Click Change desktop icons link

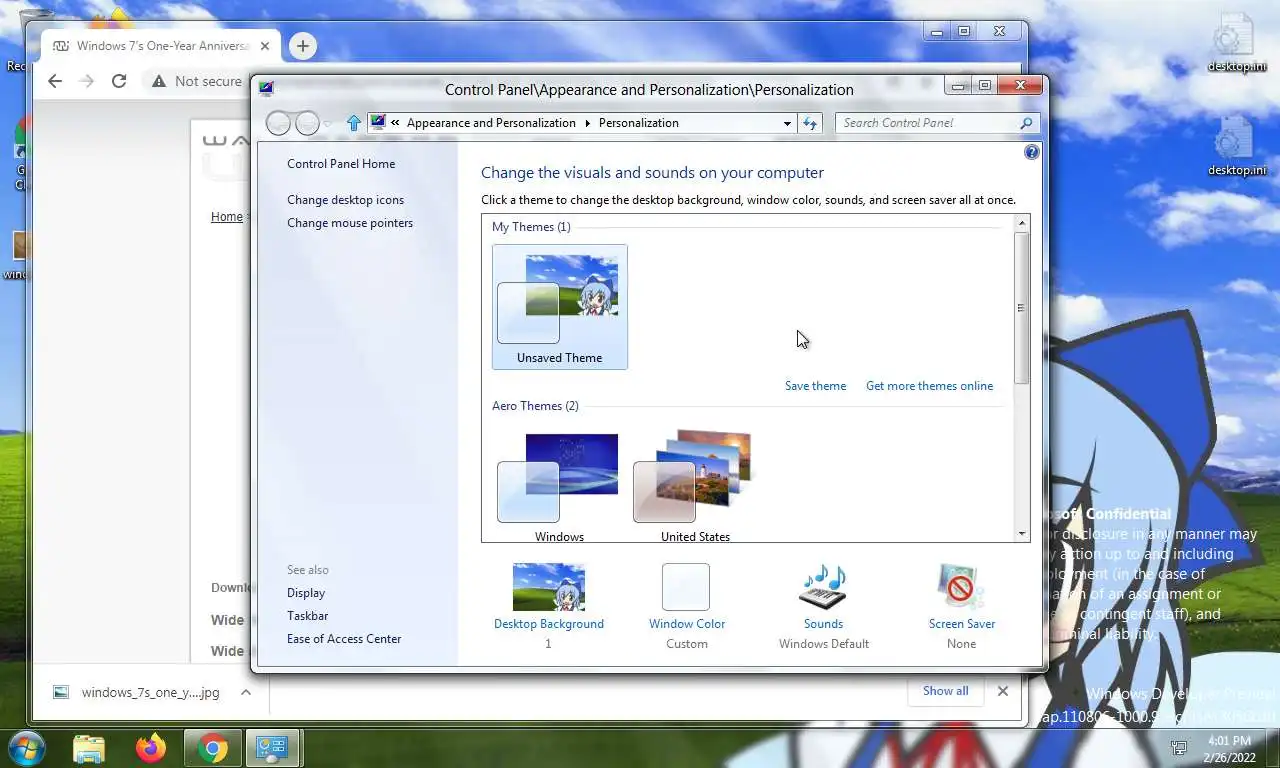pos(346,200)
